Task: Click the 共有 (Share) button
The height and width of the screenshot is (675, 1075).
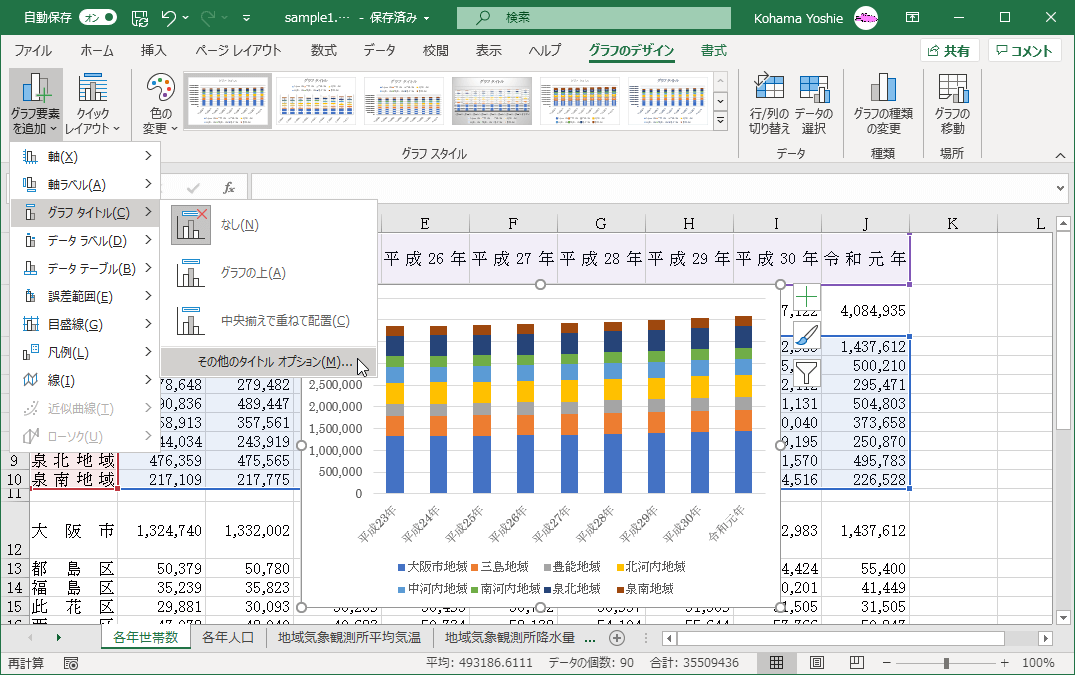Action: pyautogui.click(x=949, y=51)
